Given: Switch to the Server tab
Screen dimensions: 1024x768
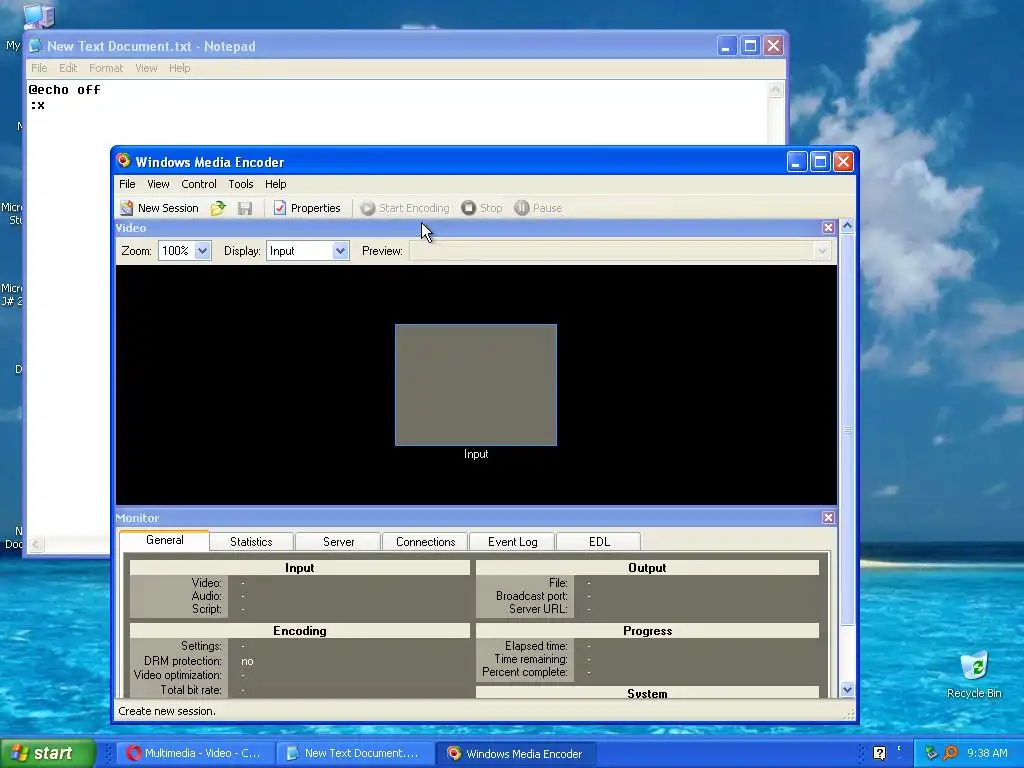Looking at the screenshot, I should coord(338,542).
